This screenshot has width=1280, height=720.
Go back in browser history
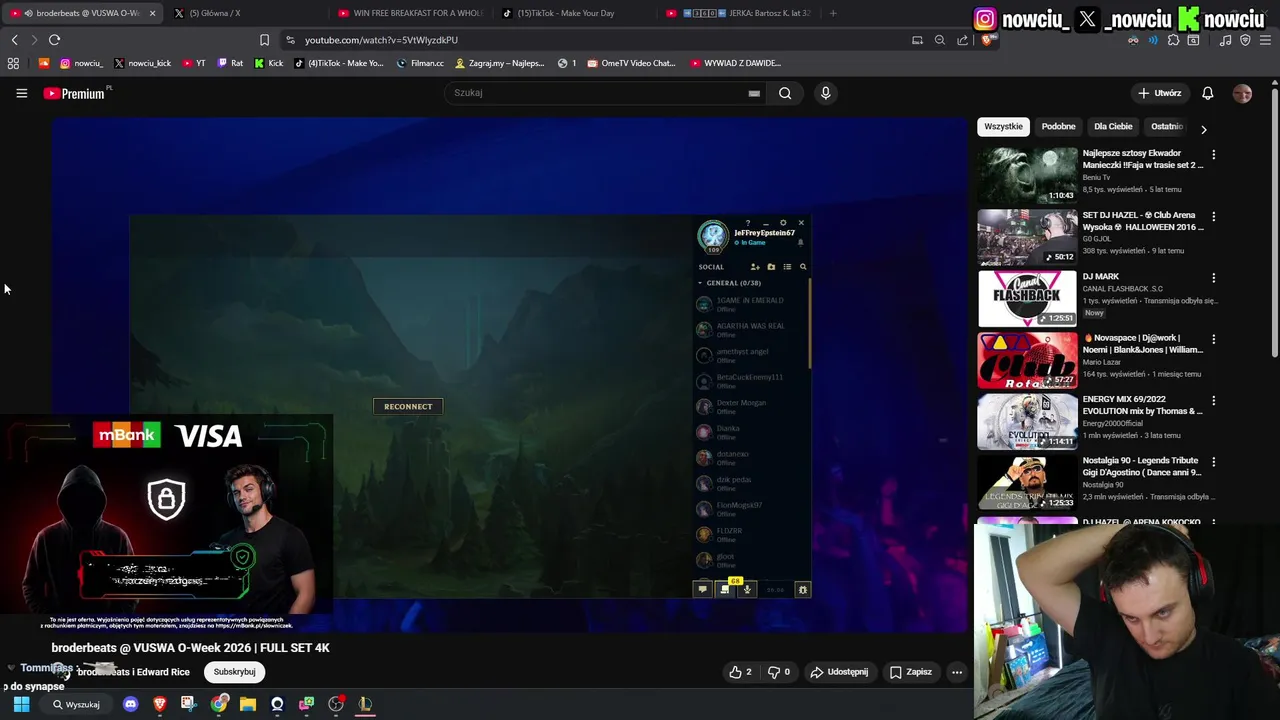point(14,40)
